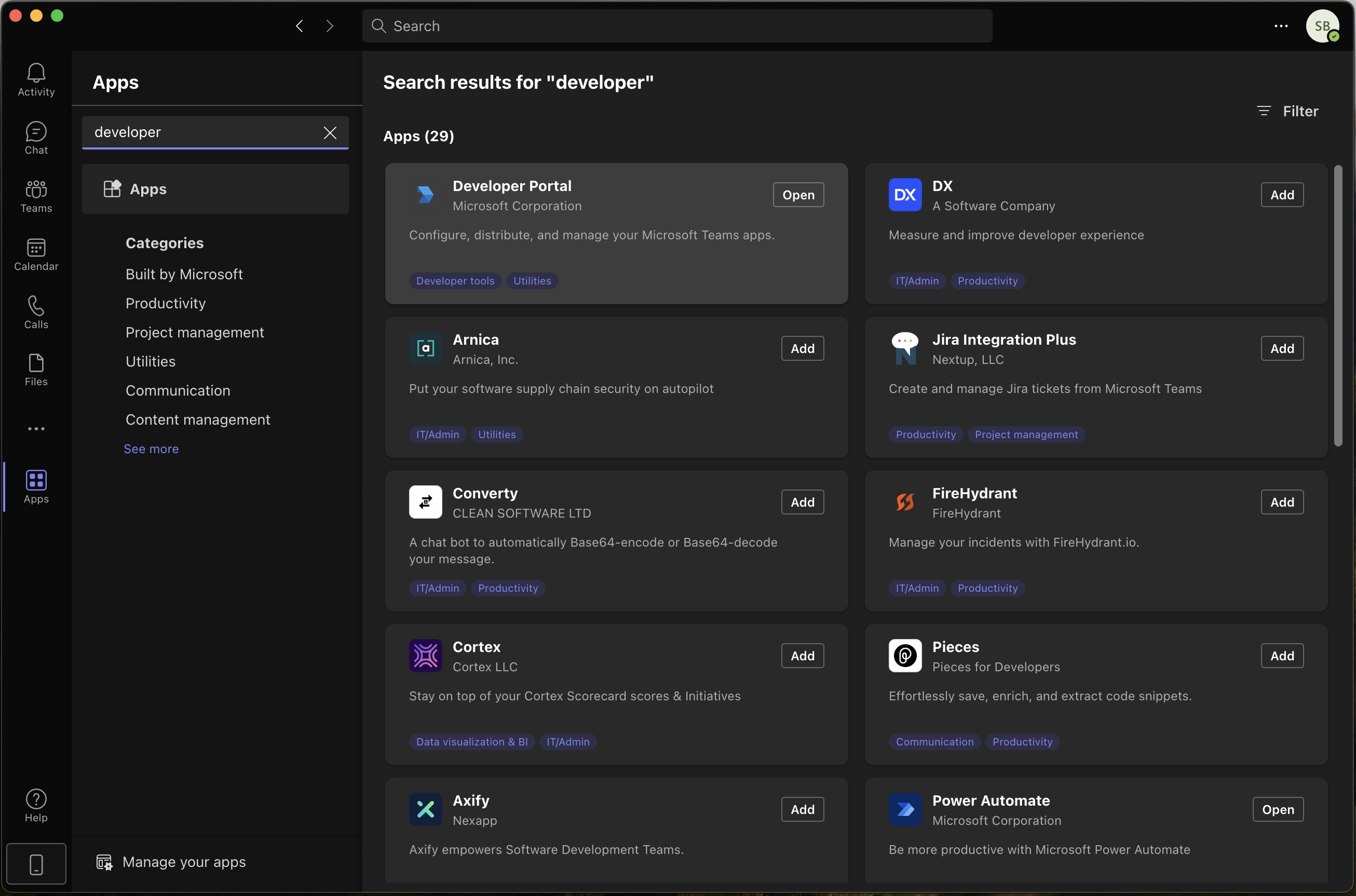Open the Files icon
Screen dimensions: 1356x896
coord(36,370)
